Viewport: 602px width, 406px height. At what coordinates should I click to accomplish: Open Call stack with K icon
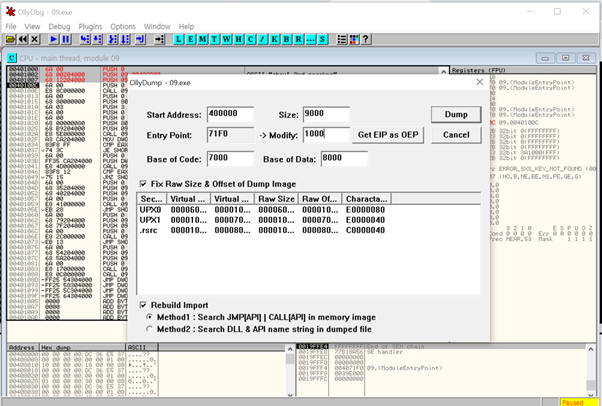click(x=274, y=39)
